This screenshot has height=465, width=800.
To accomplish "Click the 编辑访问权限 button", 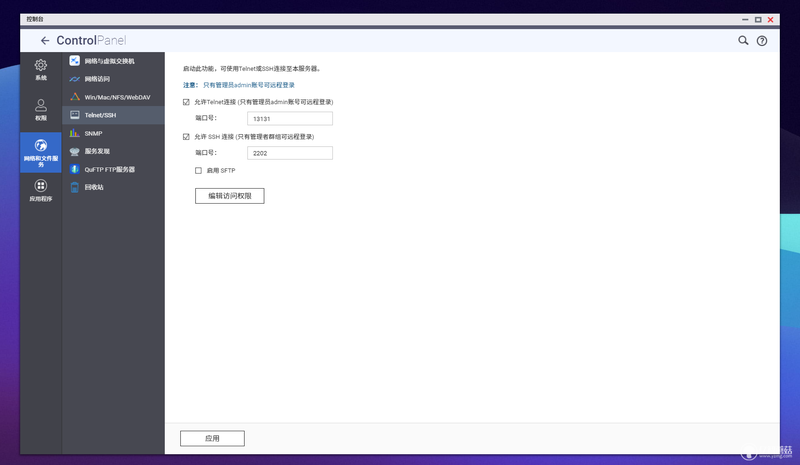I will point(230,196).
